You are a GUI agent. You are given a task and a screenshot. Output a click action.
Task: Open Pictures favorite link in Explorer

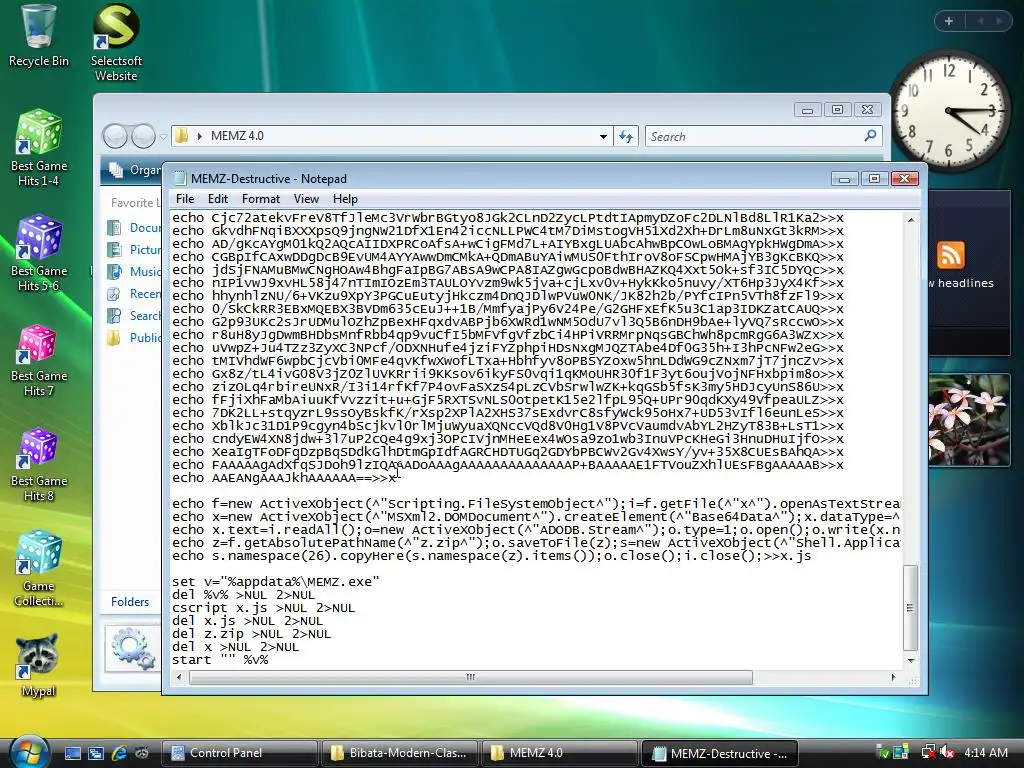click(x=135, y=249)
